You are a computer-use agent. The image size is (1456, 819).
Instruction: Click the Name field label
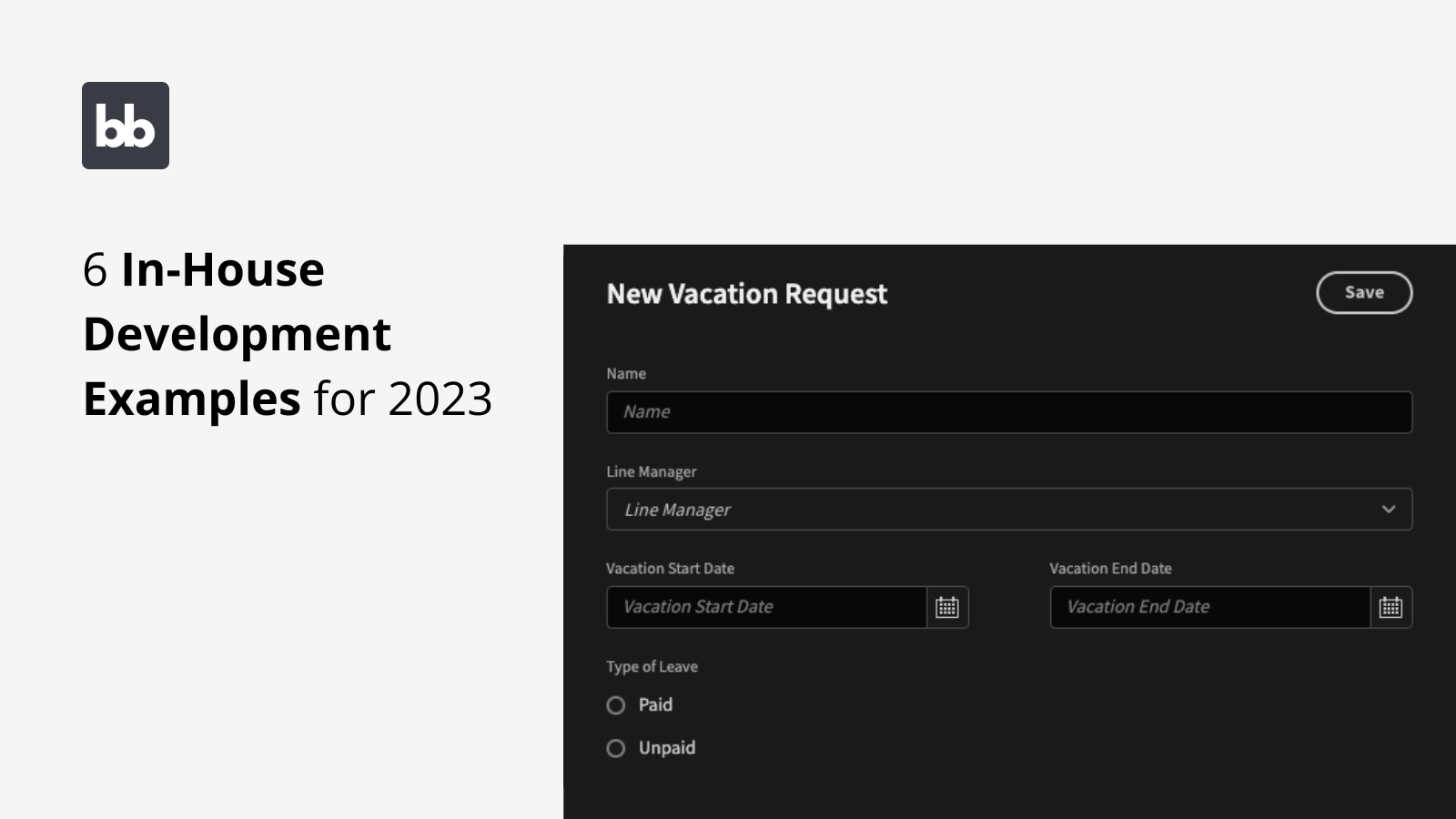tap(626, 373)
